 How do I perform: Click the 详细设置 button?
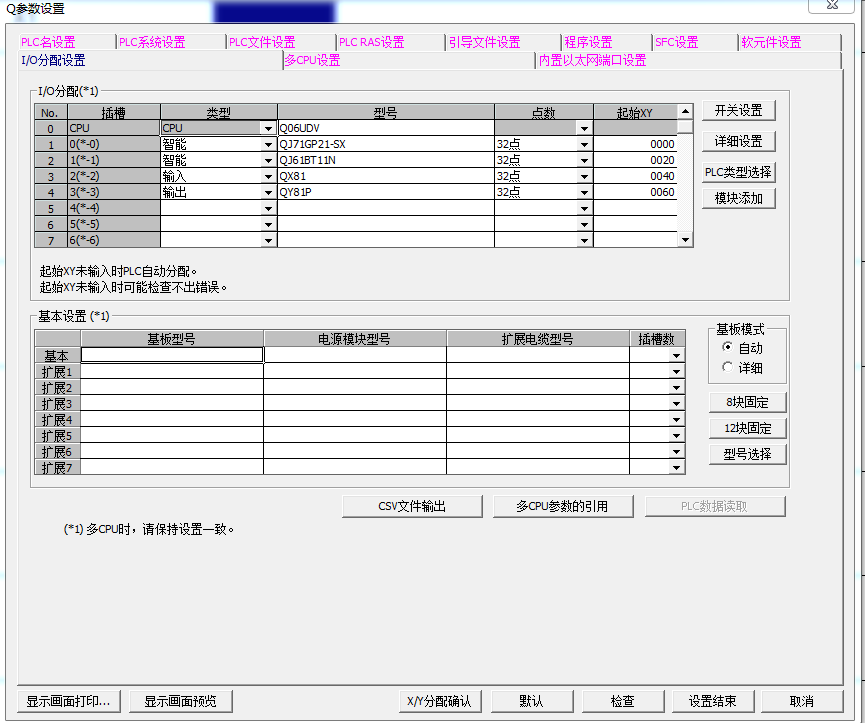(738, 142)
